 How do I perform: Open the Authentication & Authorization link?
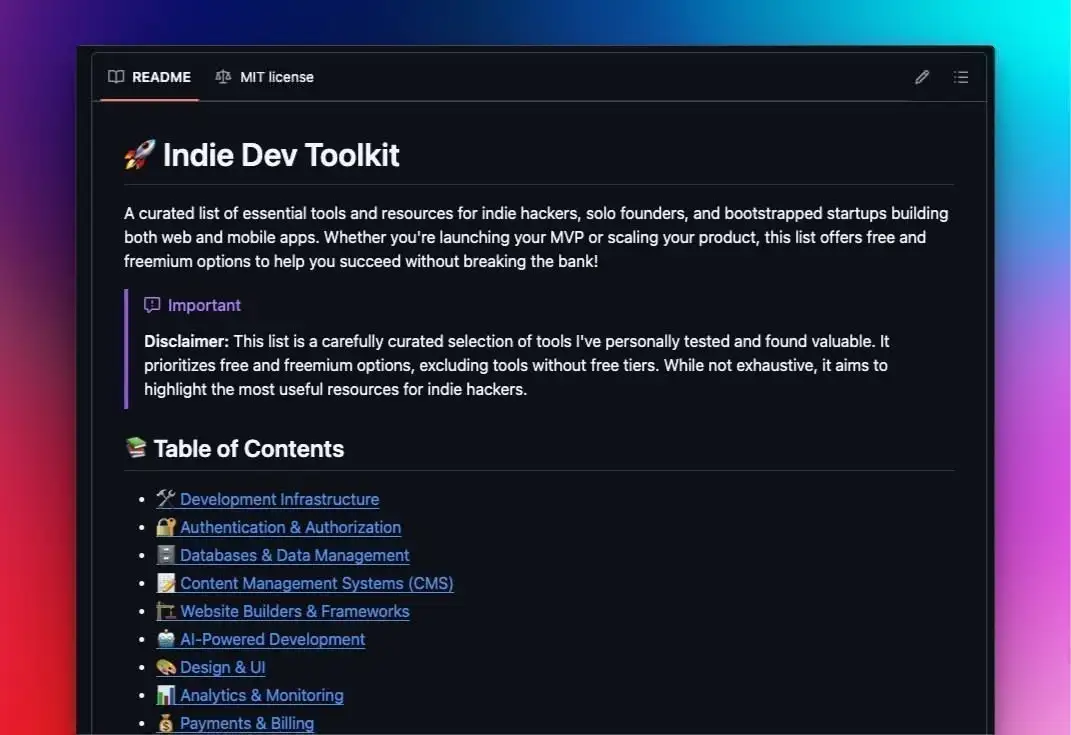[x=290, y=527]
